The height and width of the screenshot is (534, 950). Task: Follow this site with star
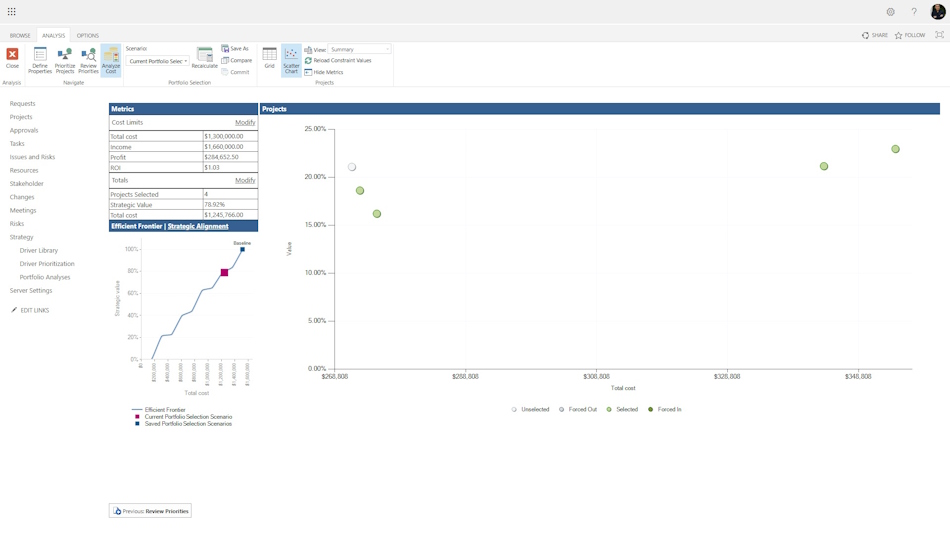click(910, 35)
